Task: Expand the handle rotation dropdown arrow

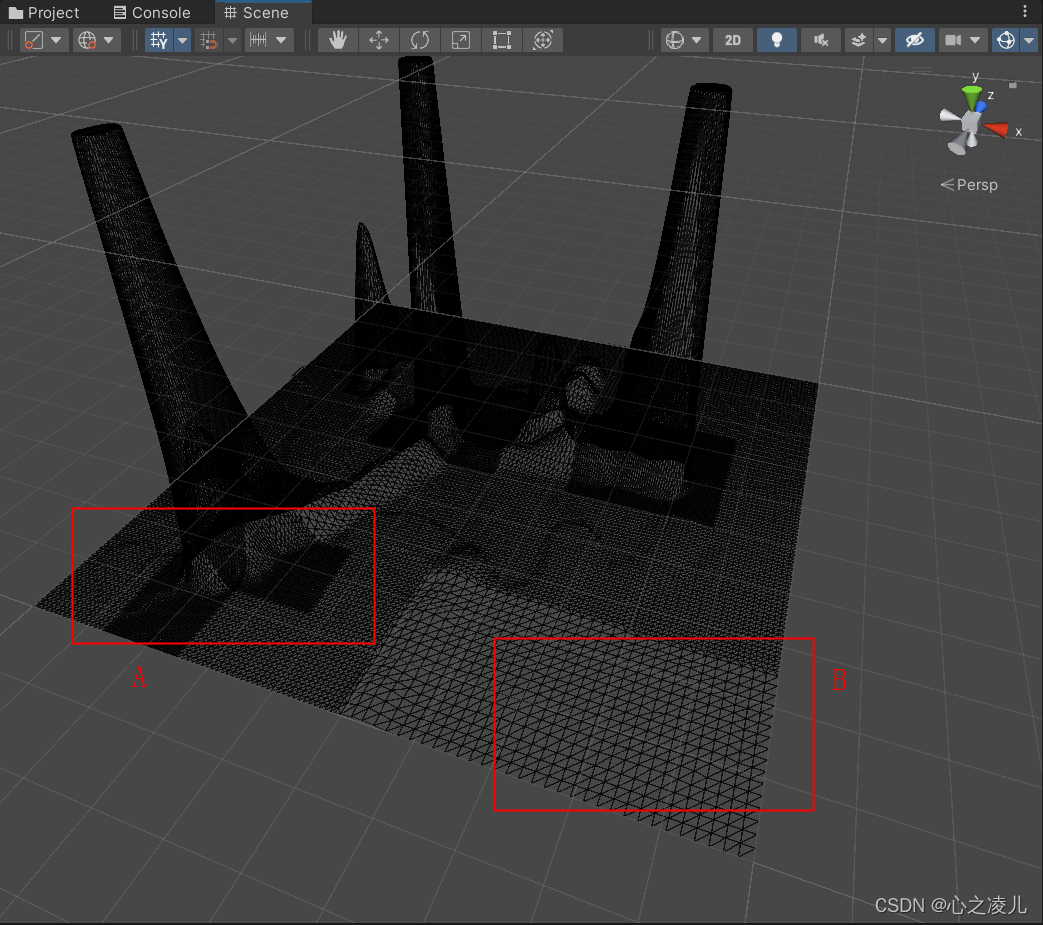Action: click(109, 41)
